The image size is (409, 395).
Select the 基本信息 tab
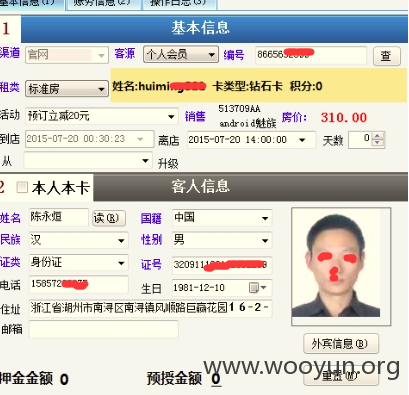pos(32,4)
